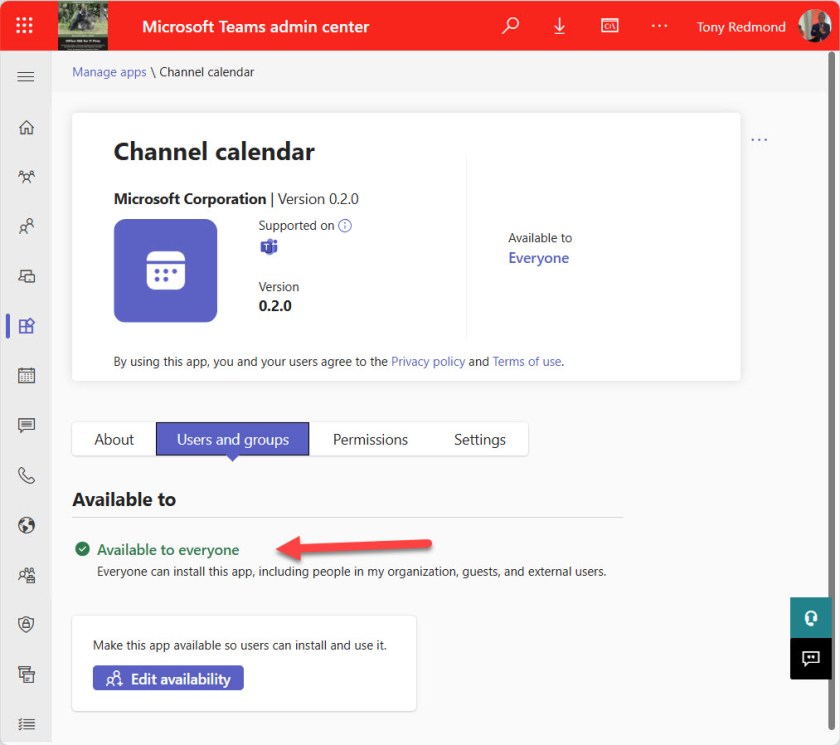Open the shield security icon in sidebar
Viewport: 840px width, 745px height.
pyautogui.click(x=26, y=624)
